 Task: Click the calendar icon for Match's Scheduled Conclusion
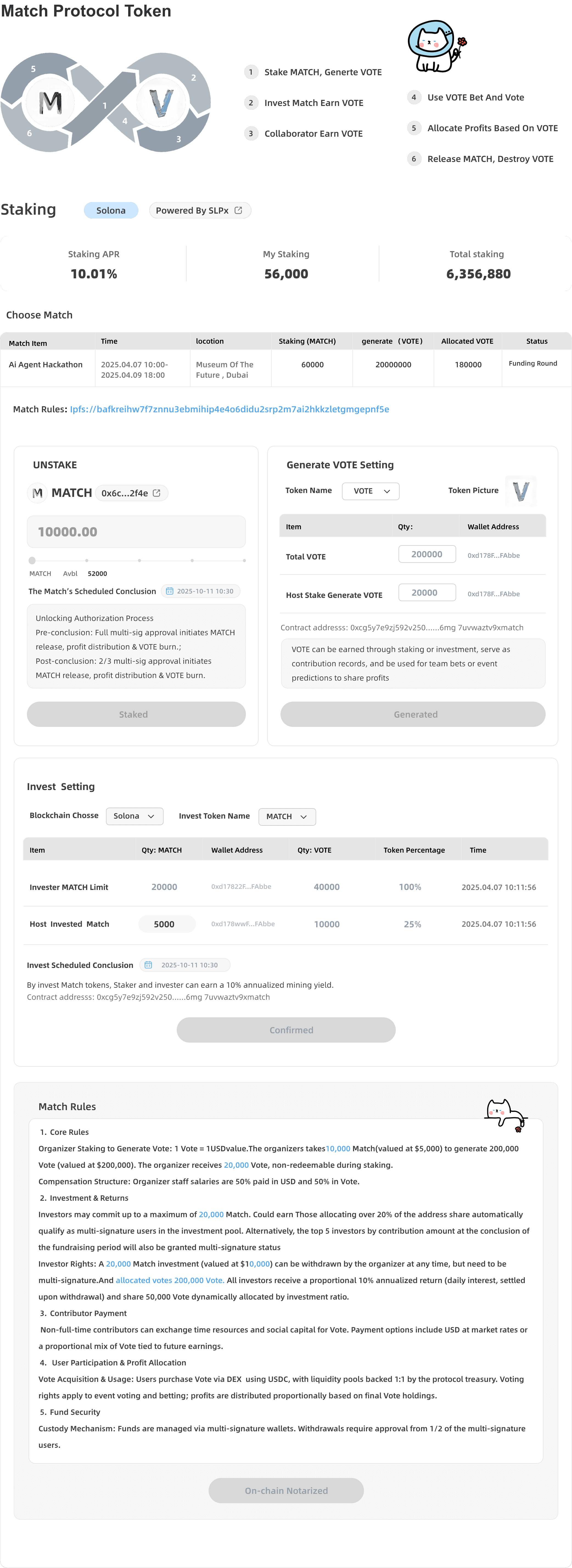pos(170,591)
